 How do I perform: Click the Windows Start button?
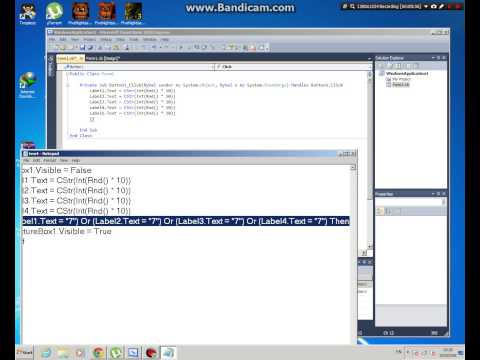click(x=25, y=352)
